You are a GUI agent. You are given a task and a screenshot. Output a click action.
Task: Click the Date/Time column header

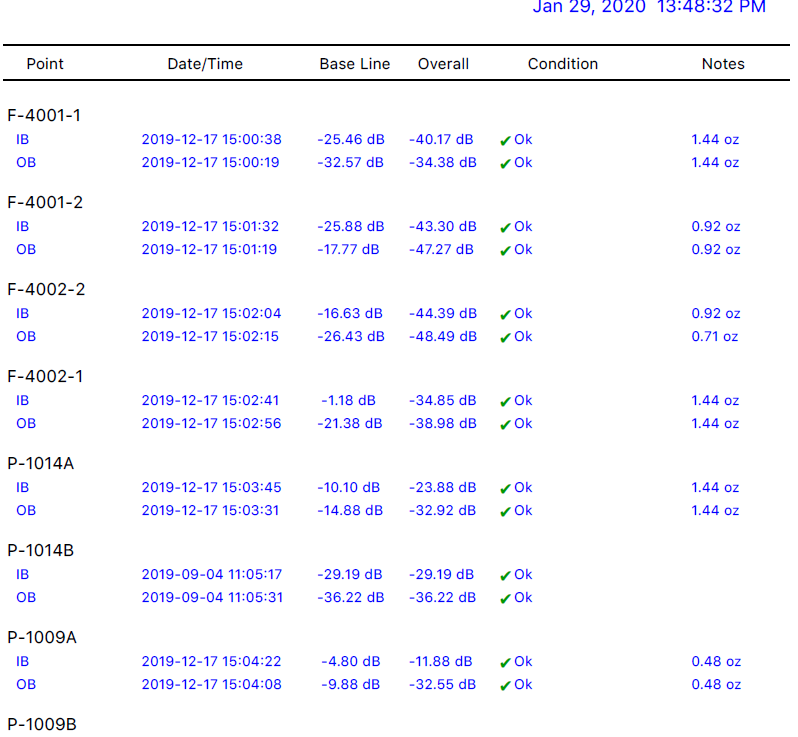tap(205, 63)
